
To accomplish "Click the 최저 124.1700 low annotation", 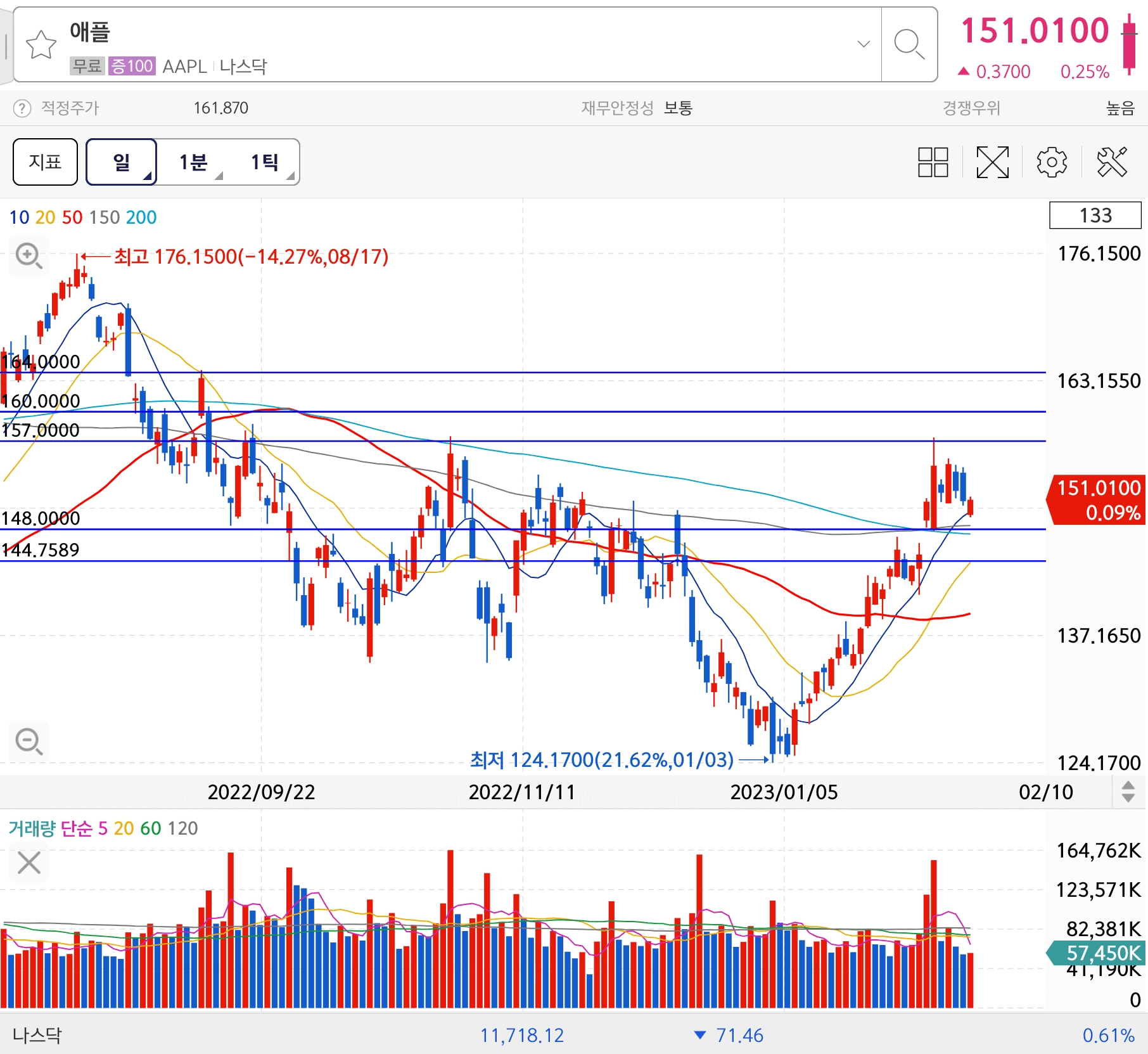I will [601, 759].
